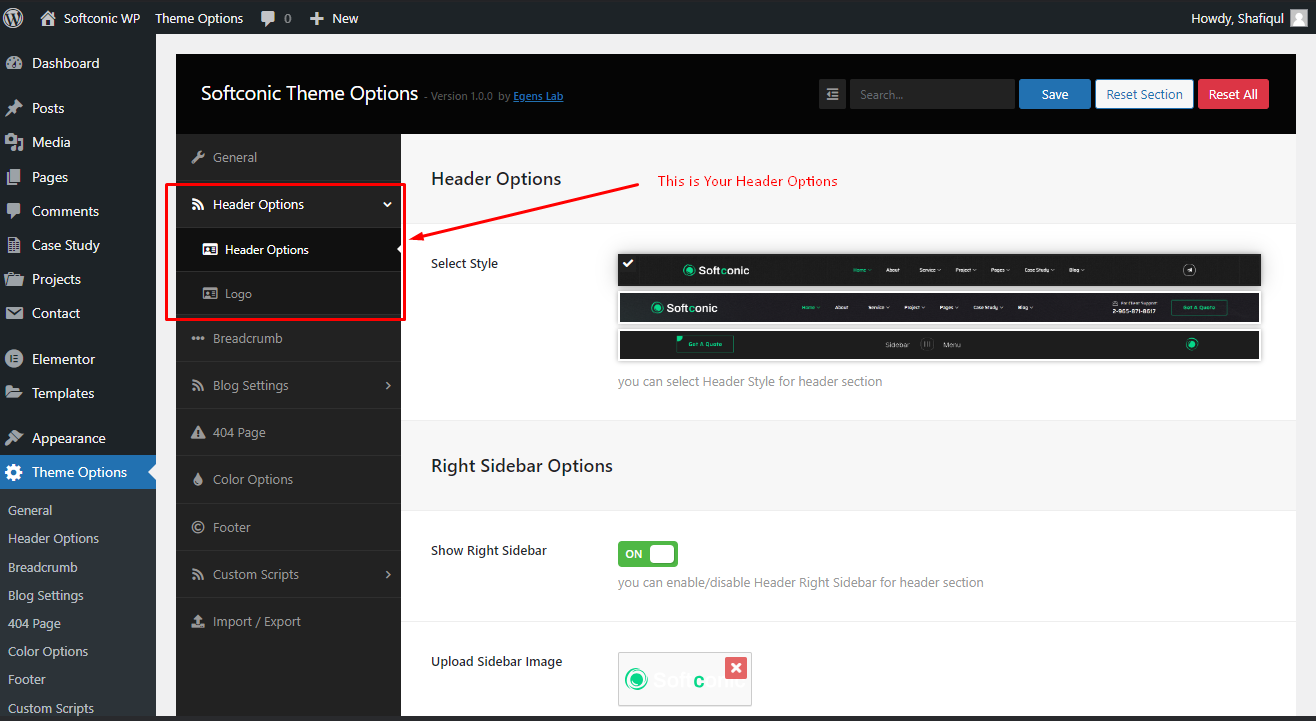Open the Breadcrumb section in options panel
Screen dimensions: 1316x721
click(x=288, y=338)
